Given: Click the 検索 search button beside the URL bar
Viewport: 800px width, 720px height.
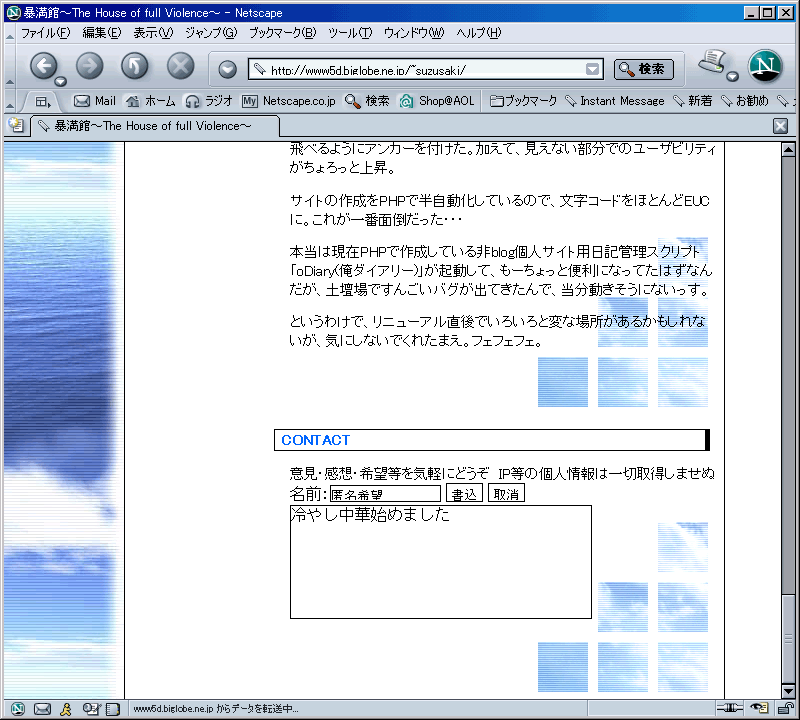Looking at the screenshot, I should tap(643, 69).
